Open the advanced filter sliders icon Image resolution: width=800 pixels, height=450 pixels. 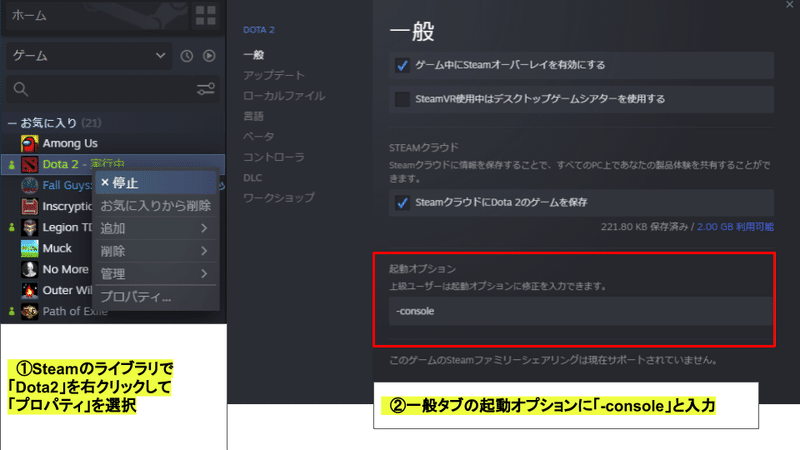(206, 89)
